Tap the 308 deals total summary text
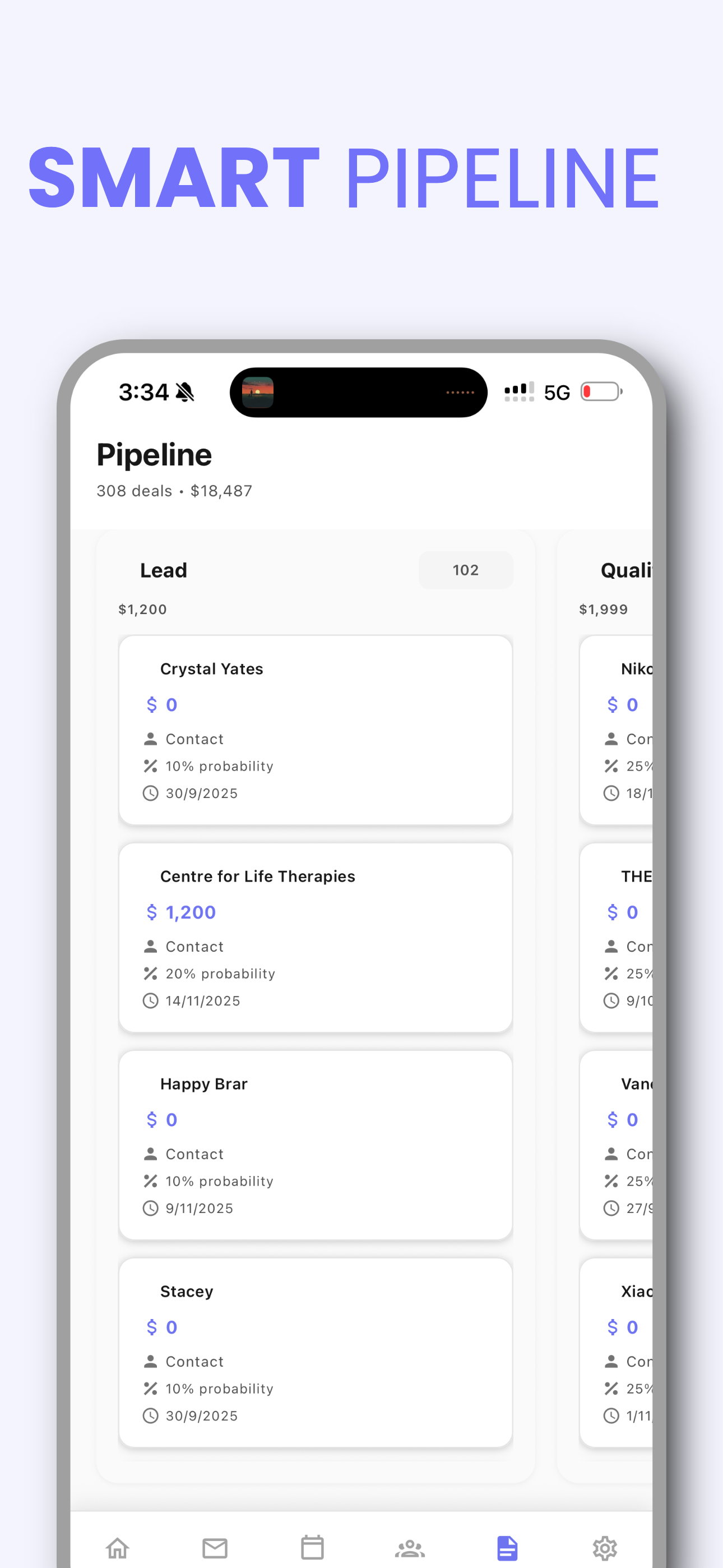Viewport: 723px width, 1568px height. (175, 491)
